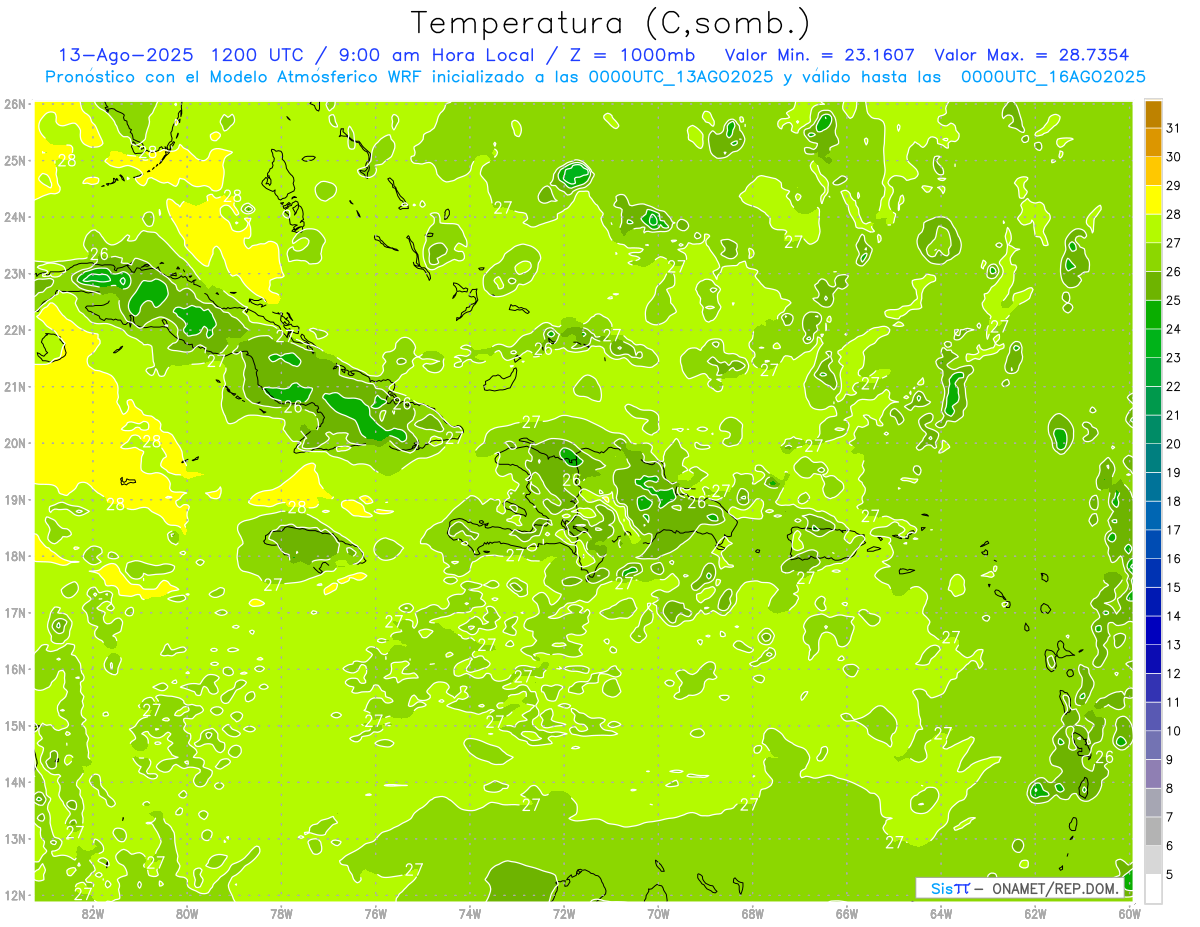The width and height of the screenshot is (1200, 927).
Task: Select the teal color bar segment between 19 and 20
Action: 1153,459
